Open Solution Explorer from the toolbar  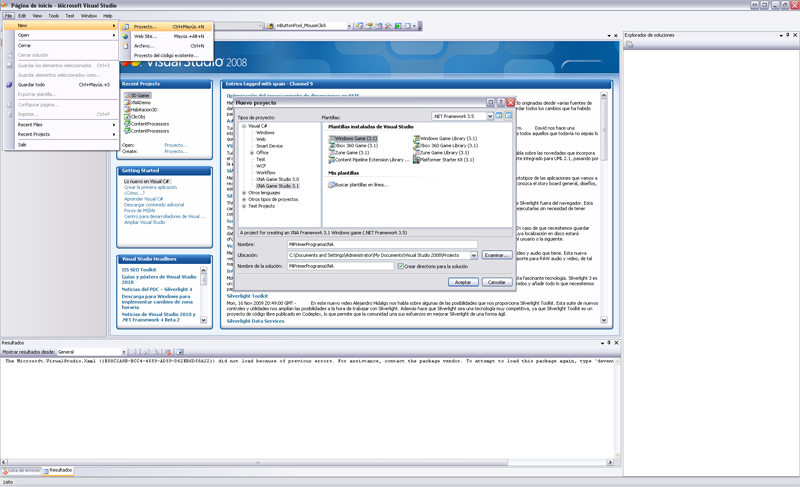(360, 25)
